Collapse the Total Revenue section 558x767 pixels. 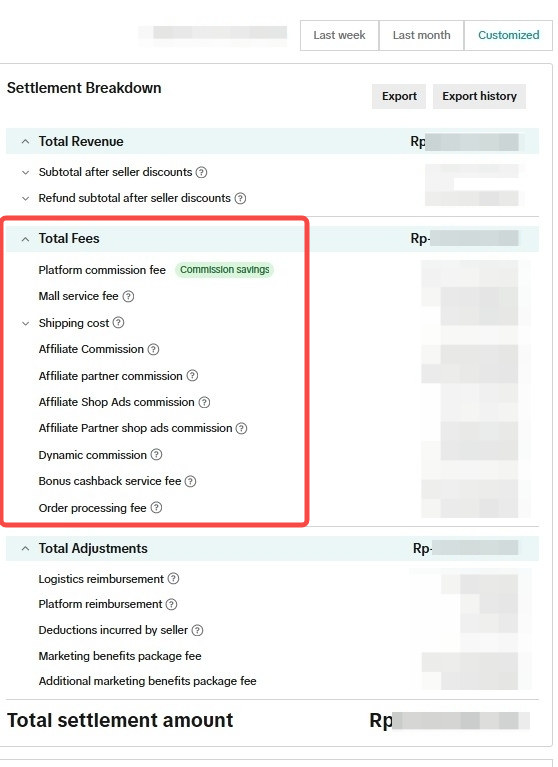pos(25,141)
